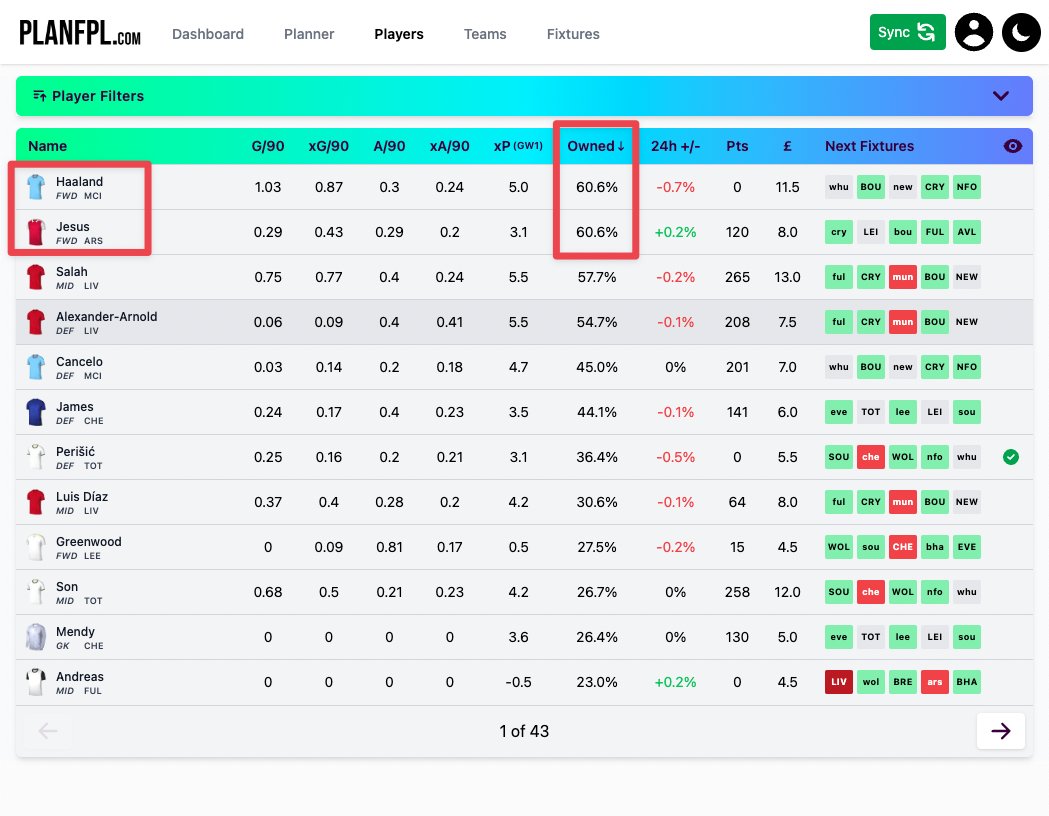Click Andreas's +0.2% change value
Screen dimensions: 1049x816
click(x=676, y=682)
